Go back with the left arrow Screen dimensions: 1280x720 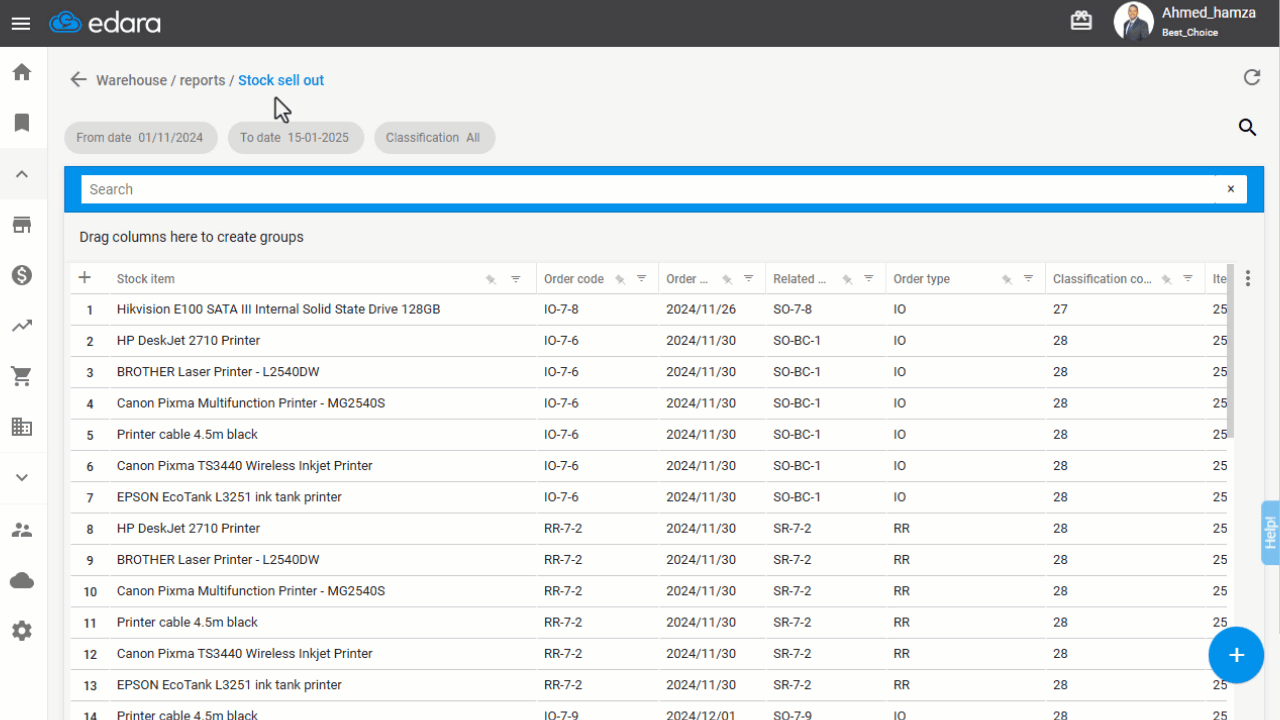coord(78,80)
